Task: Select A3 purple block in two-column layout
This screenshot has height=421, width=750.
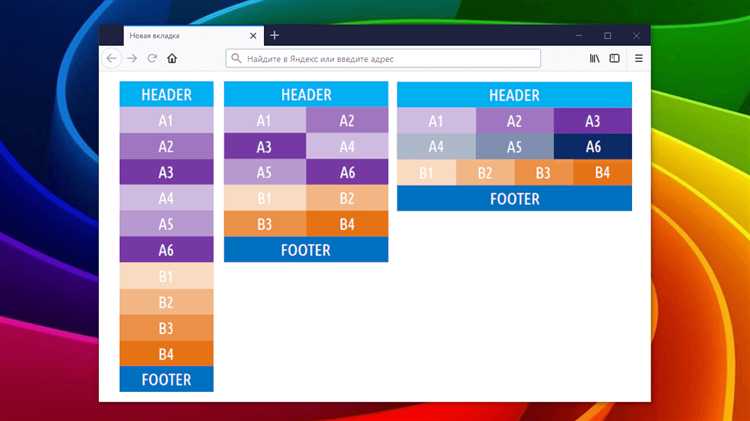Action: (x=264, y=147)
